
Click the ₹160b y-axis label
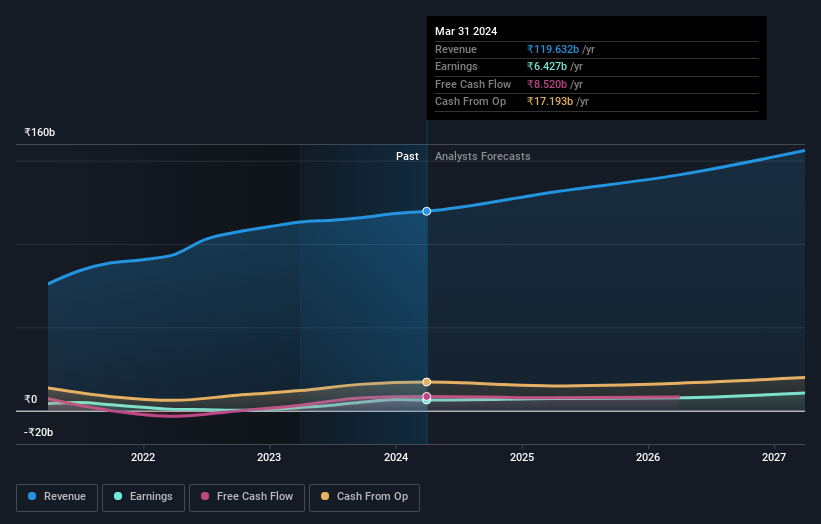39,132
